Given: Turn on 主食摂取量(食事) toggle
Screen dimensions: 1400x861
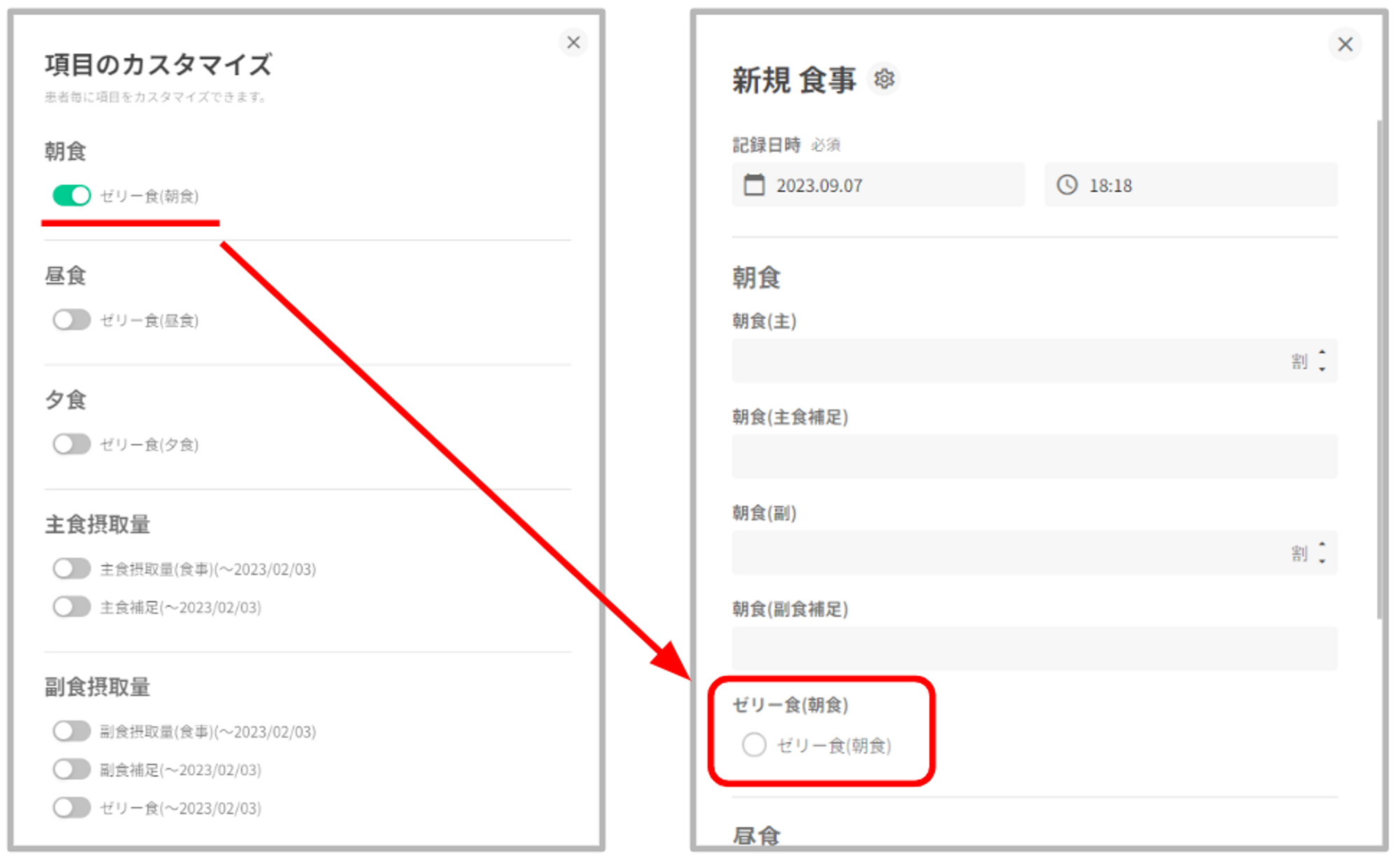Looking at the screenshot, I should coord(71,568).
